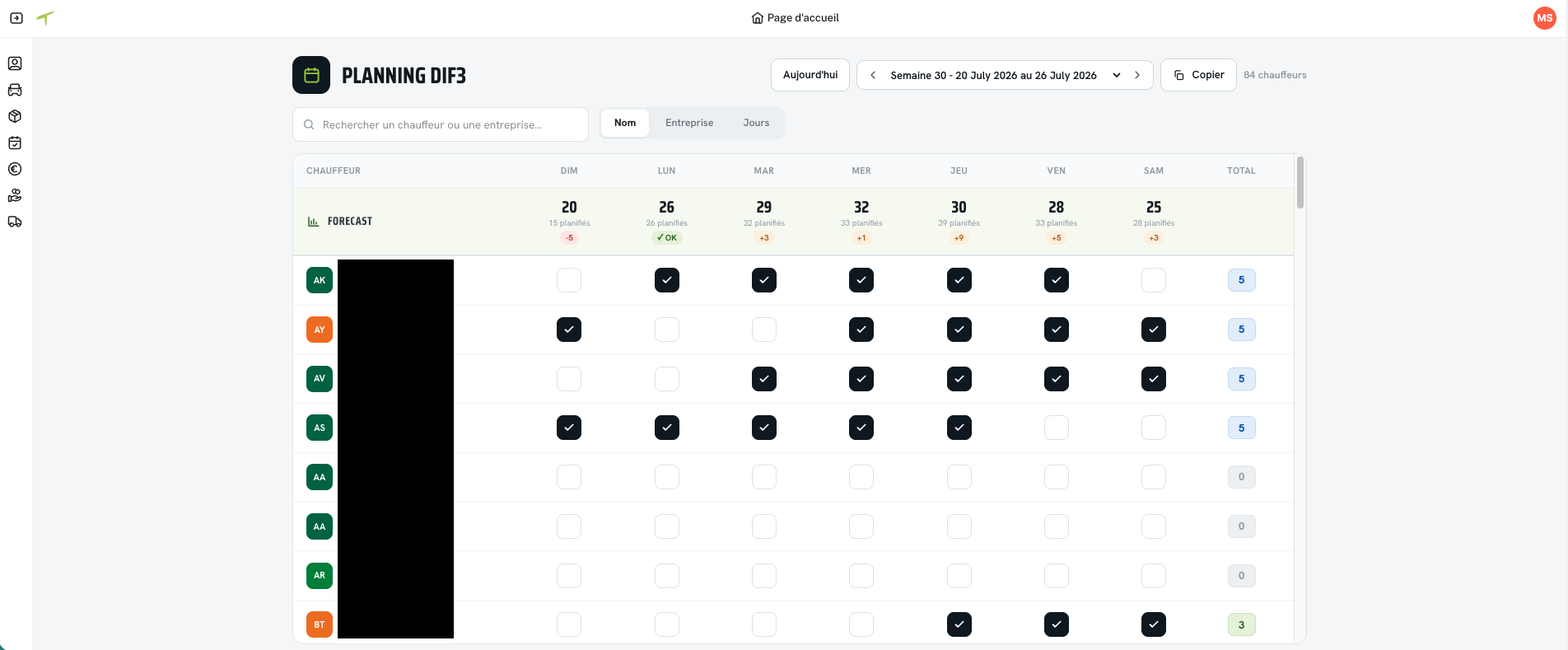Click the CHAUFFEUR column header
This screenshot has height=650, width=1568.
click(334, 171)
